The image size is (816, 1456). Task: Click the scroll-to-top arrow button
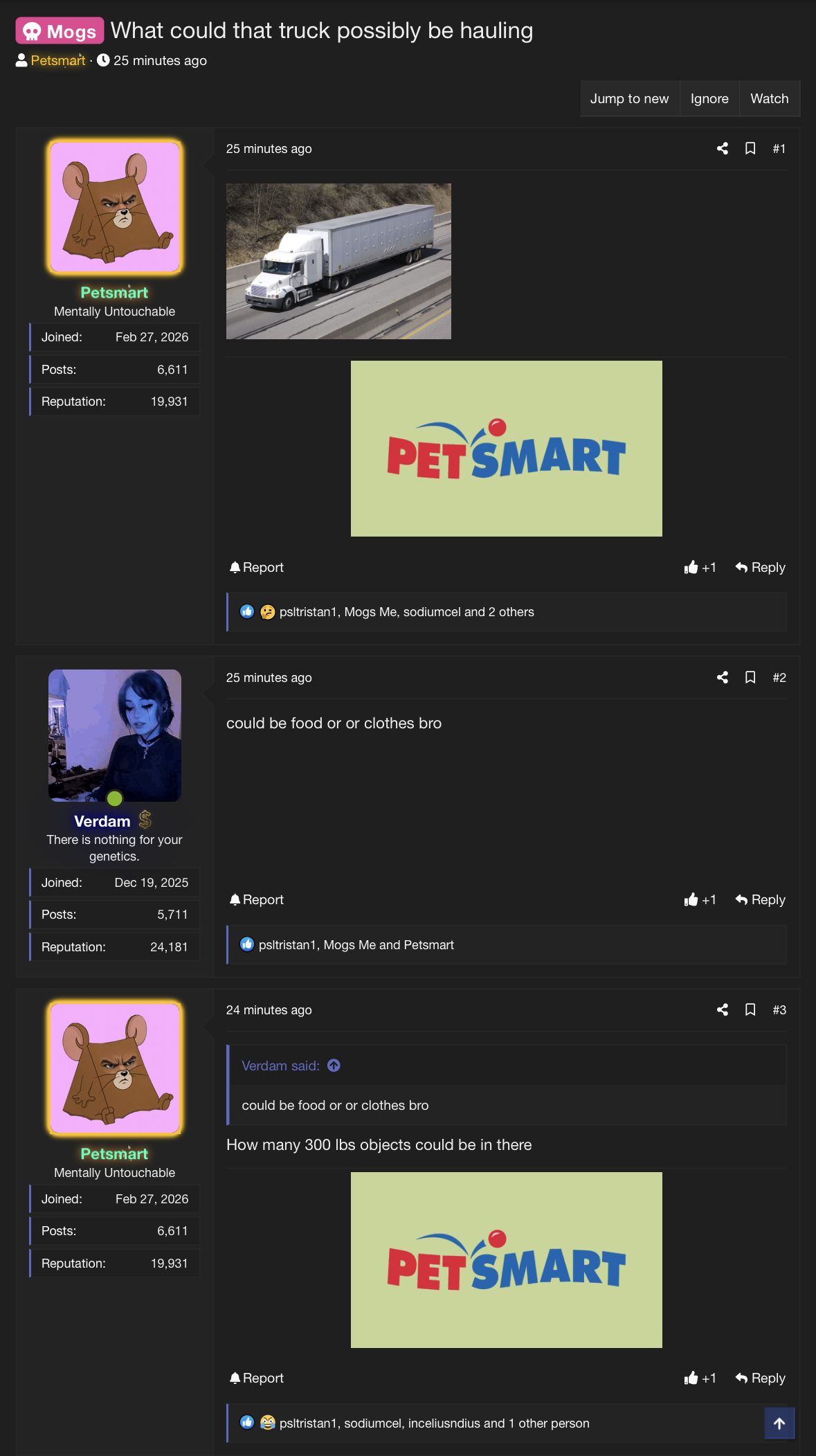(779, 1423)
